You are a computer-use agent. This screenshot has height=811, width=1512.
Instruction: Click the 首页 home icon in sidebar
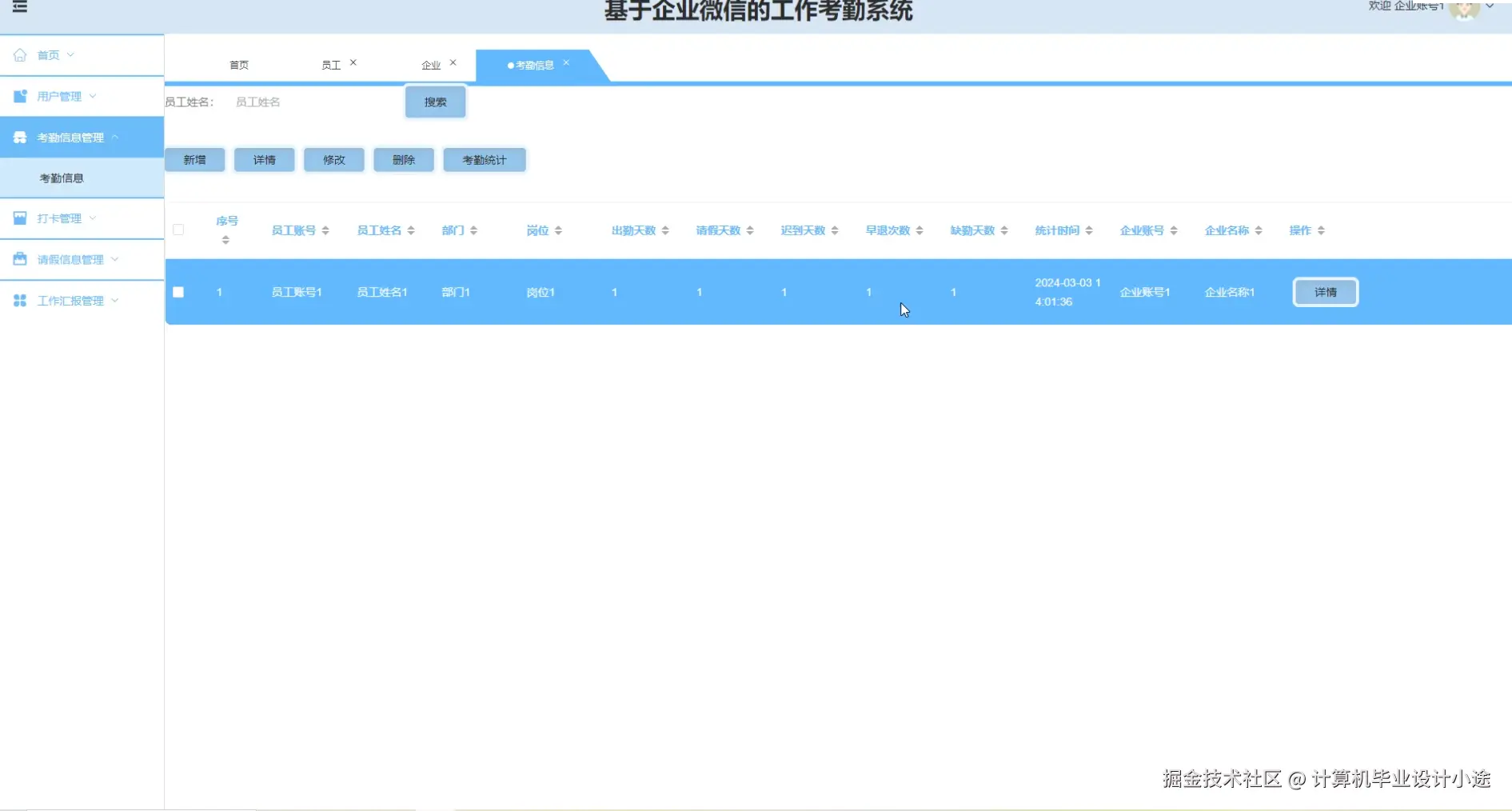tap(19, 54)
